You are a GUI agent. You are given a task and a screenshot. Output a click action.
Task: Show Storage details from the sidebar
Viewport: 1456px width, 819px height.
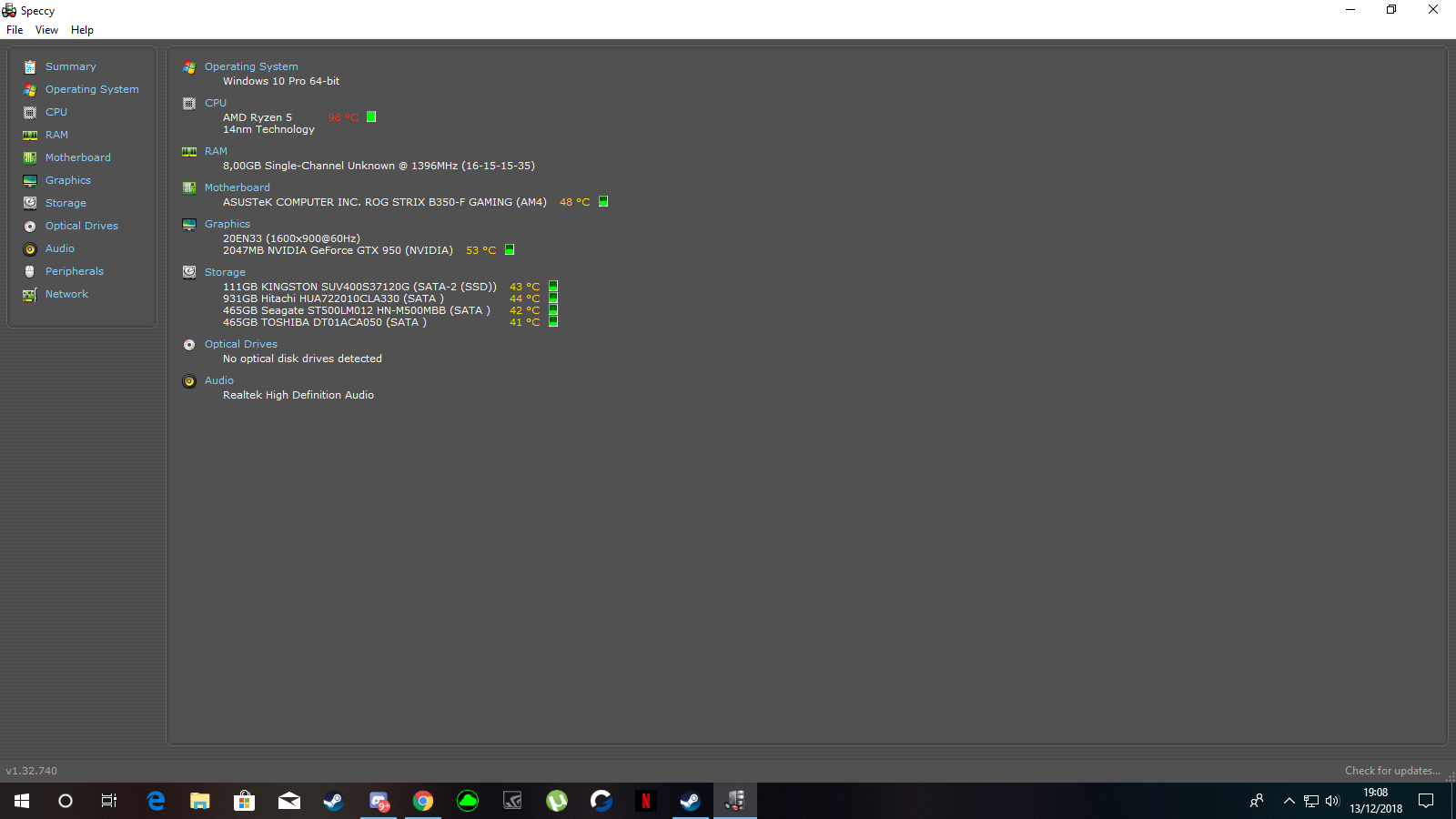coord(66,203)
